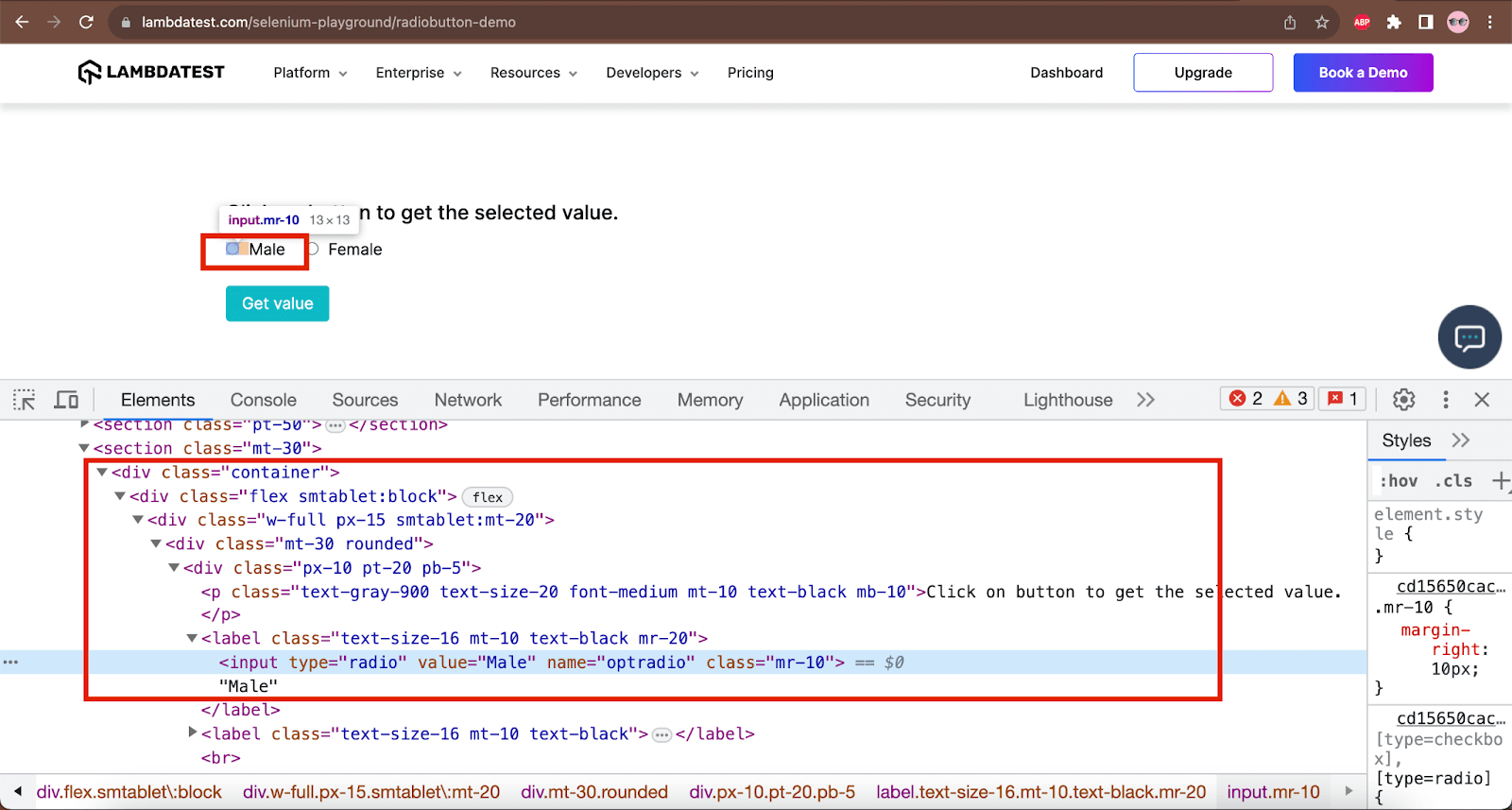Image resolution: width=1512 pixels, height=810 pixels.
Task: Click the three dots beside the selected input row
Action: pos(10,663)
